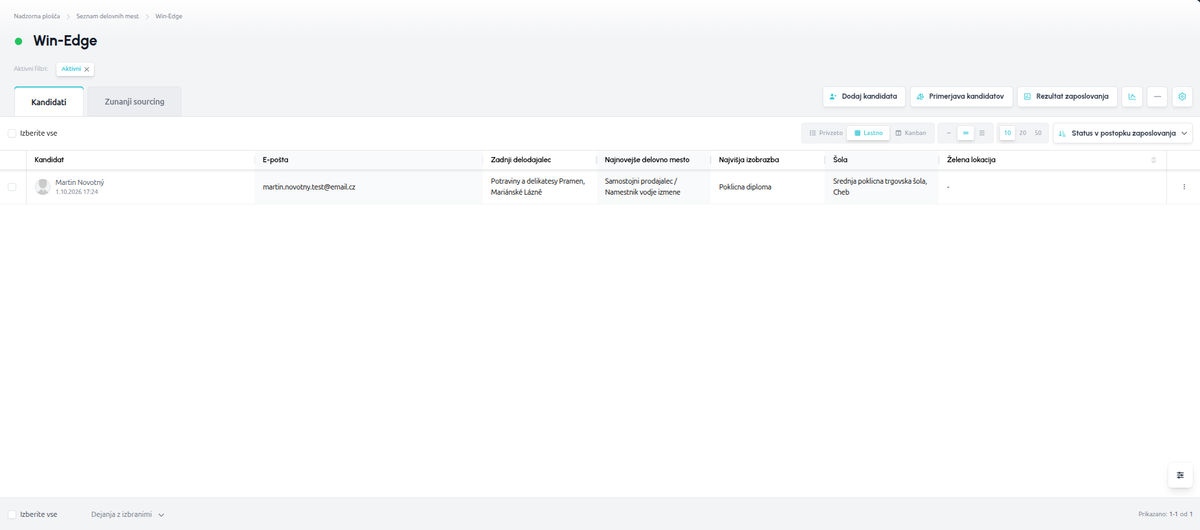Image resolution: width=1200 pixels, height=530 pixels.
Task: Open the Zunanji sourcing tab
Action: [135, 102]
